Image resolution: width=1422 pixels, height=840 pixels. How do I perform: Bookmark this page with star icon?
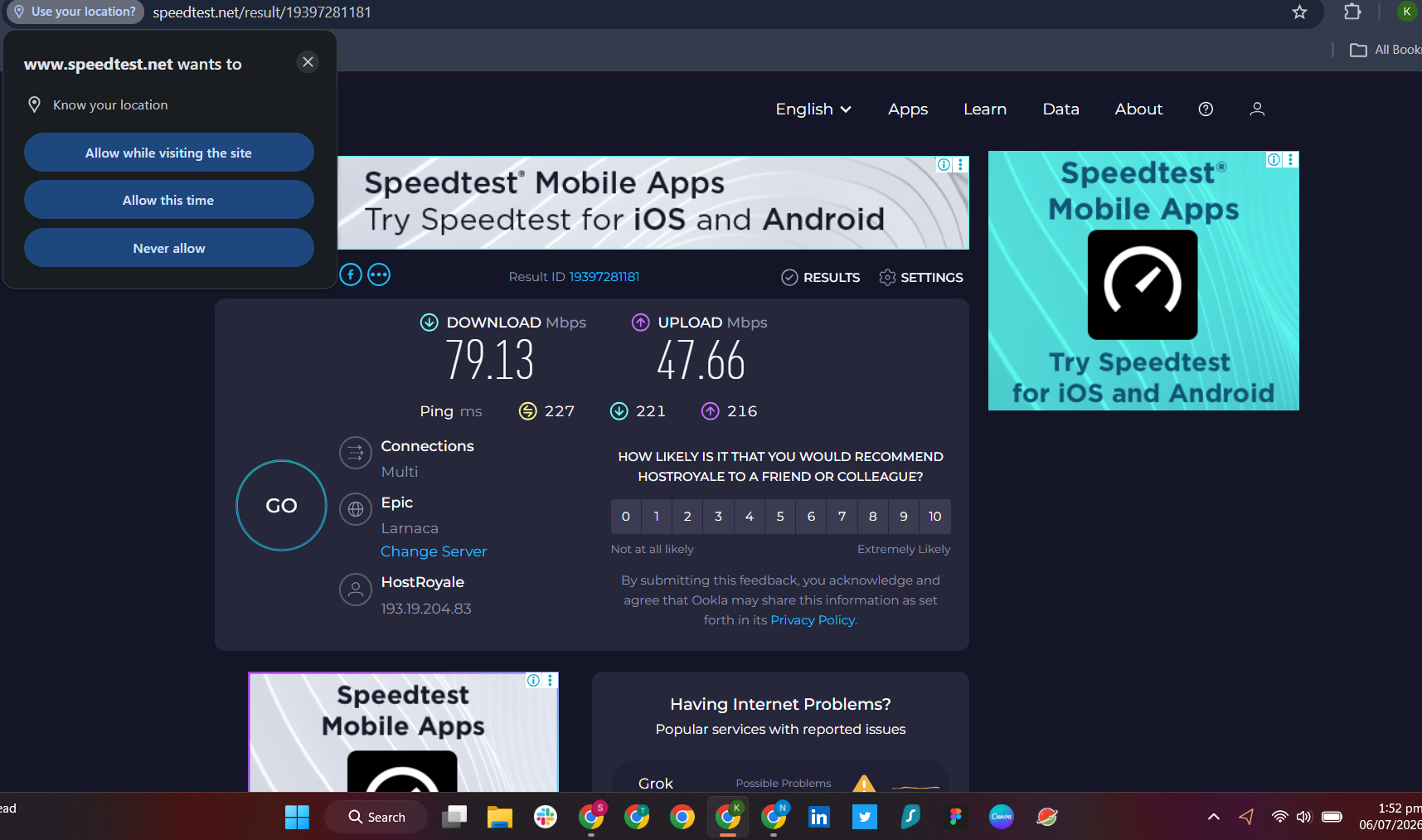click(1299, 12)
